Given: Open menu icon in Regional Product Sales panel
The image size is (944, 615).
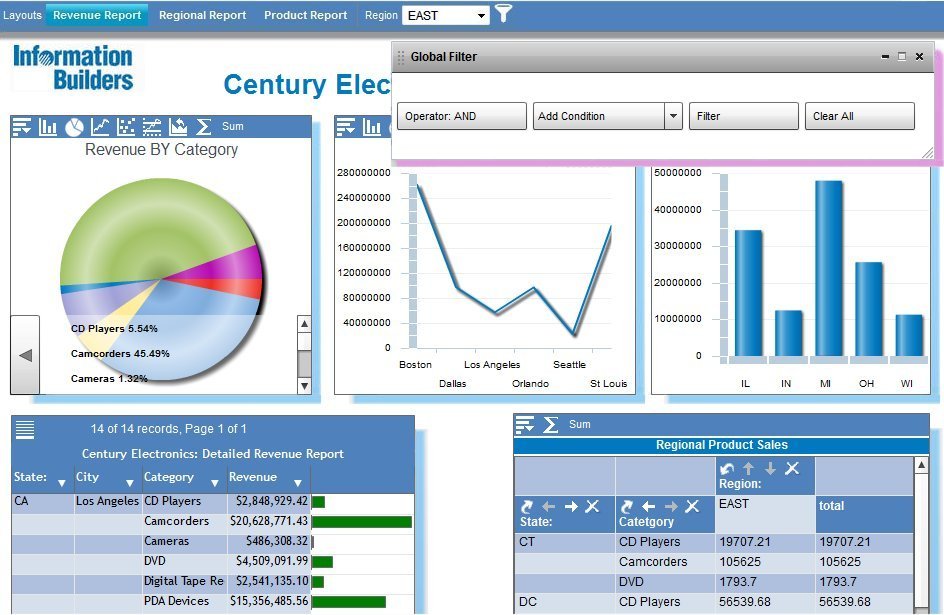Looking at the screenshot, I should point(525,425).
